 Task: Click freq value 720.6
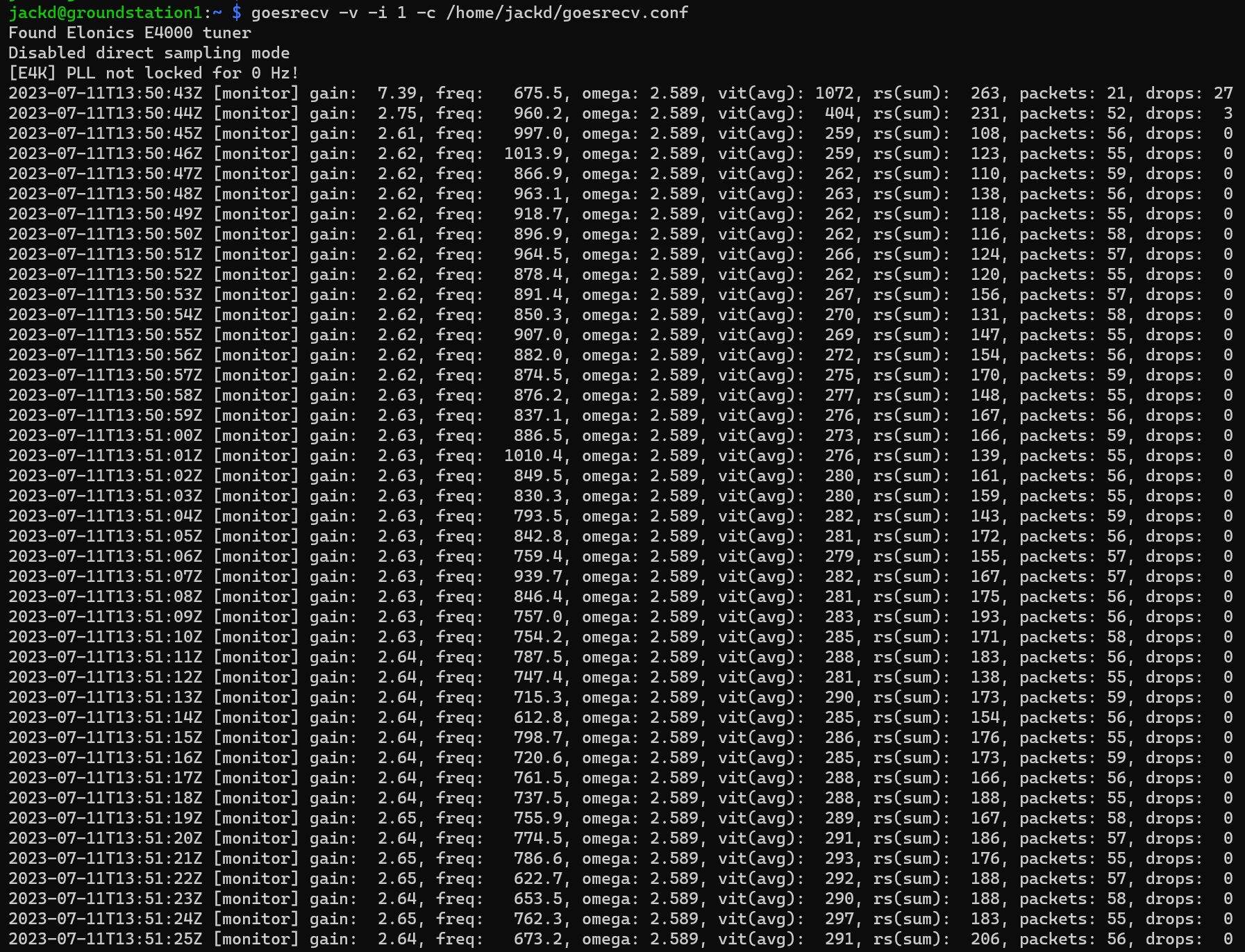click(x=538, y=758)
